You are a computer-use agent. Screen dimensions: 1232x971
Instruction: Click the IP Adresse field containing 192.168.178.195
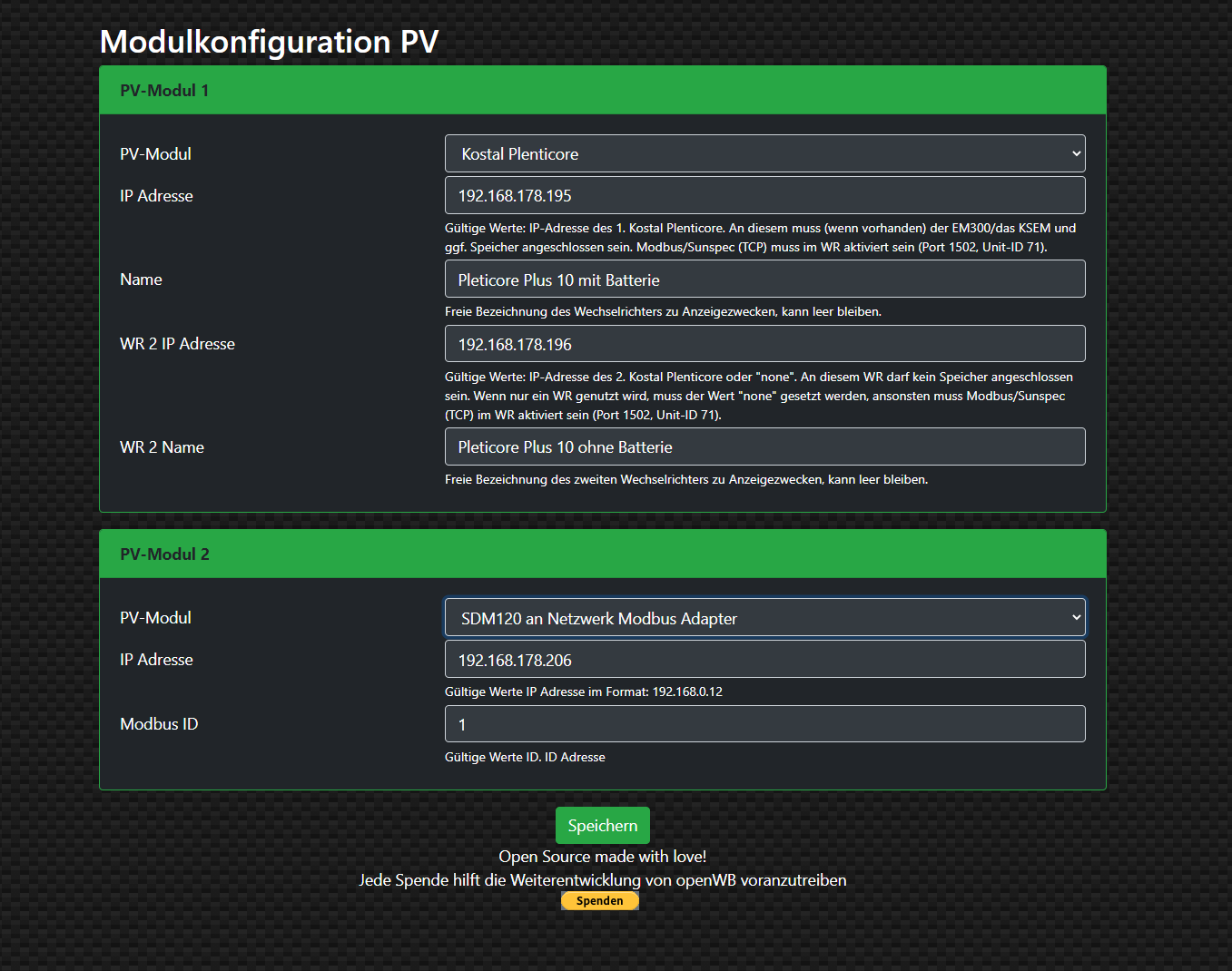coord(764,195)
